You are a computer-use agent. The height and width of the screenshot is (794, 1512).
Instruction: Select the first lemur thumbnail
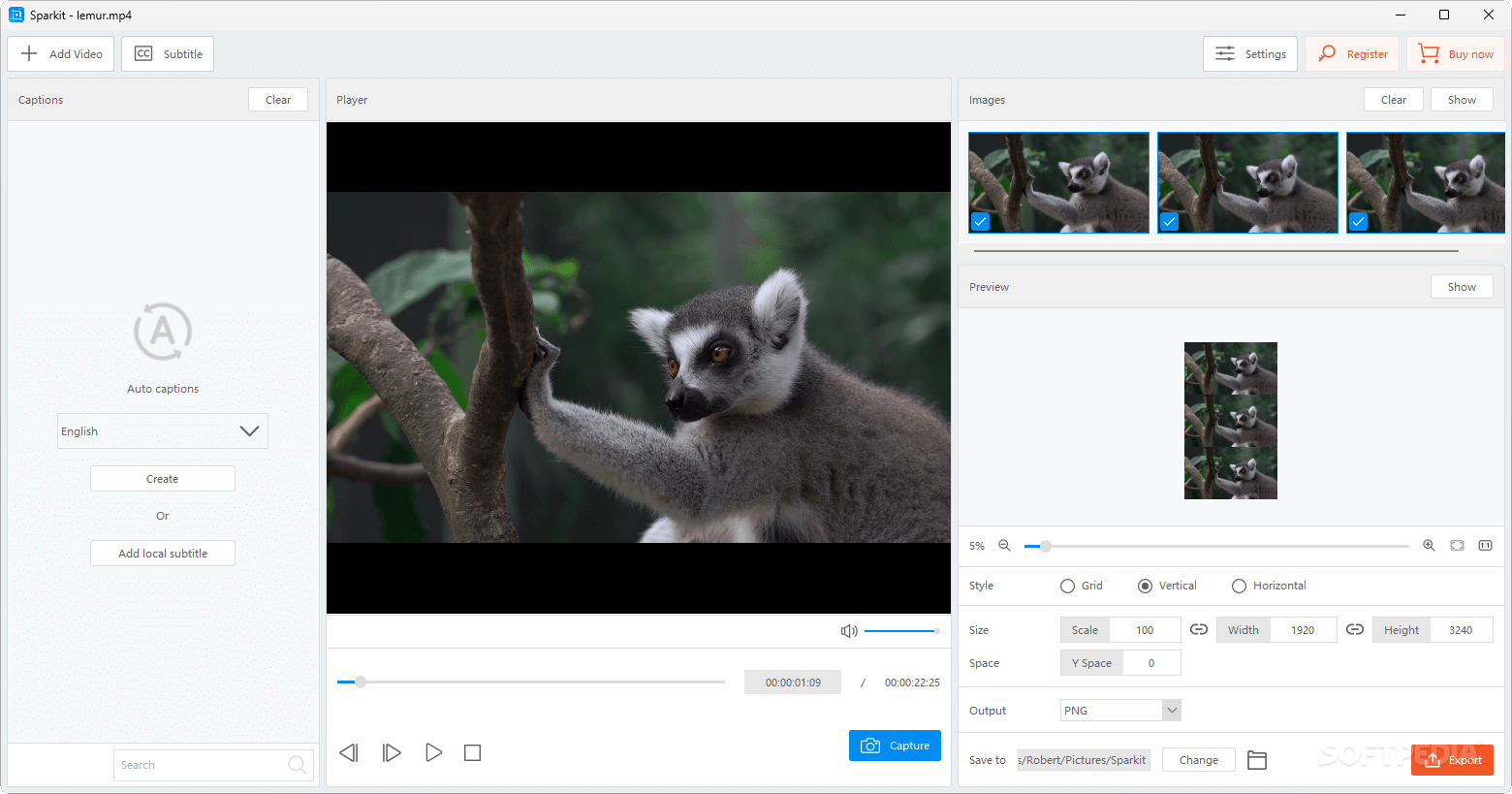[x=1058, y=182]
